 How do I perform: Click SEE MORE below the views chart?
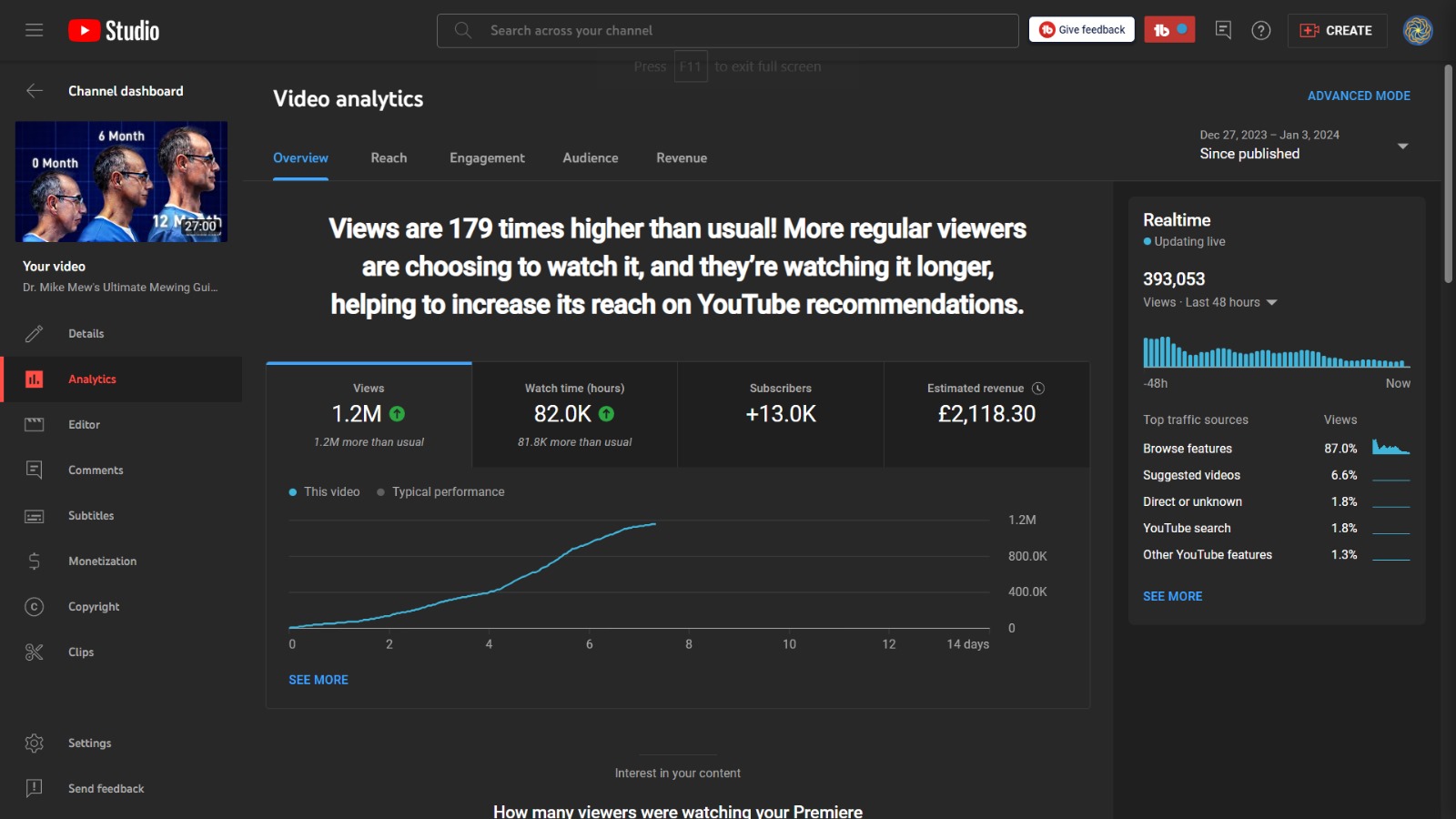click(x=318, y=680)
